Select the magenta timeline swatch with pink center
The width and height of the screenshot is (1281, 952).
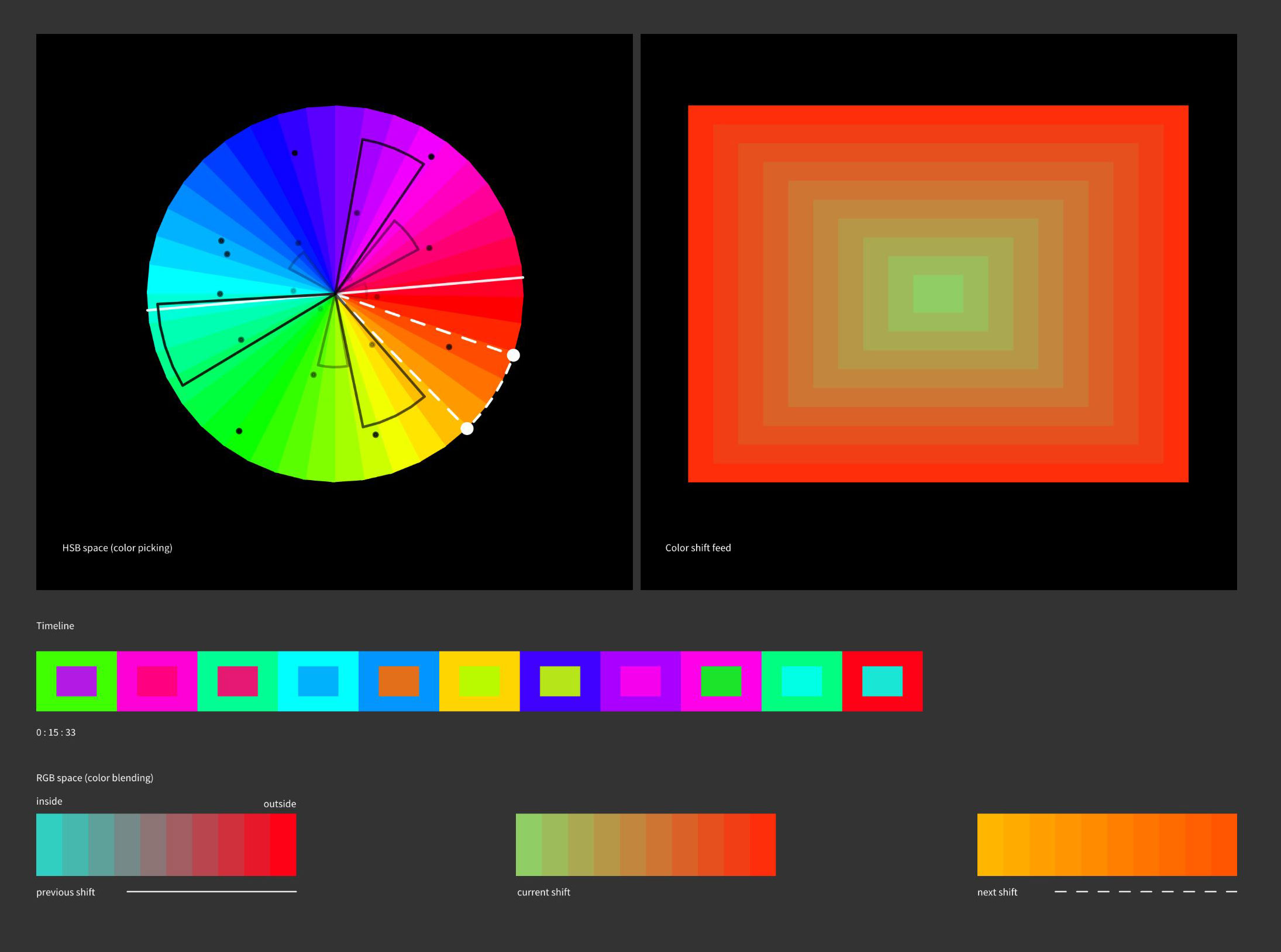click(x=157, y=681)
